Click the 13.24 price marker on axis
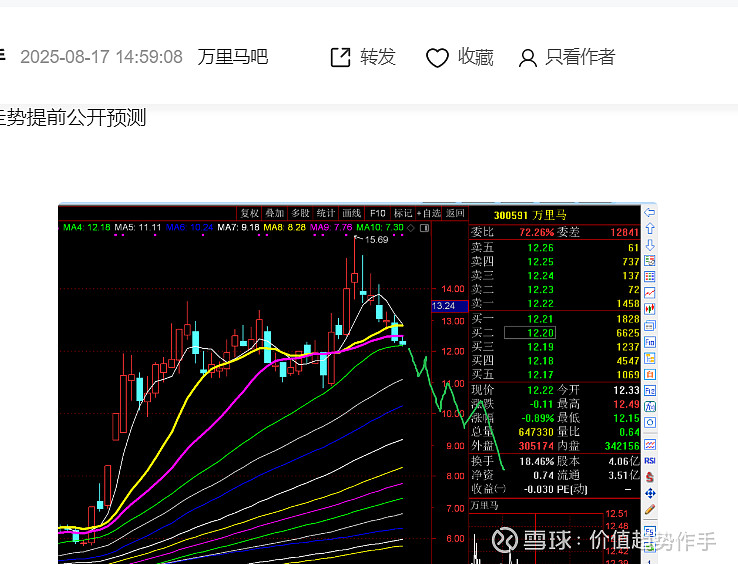This screenshot has height=564, width=738. click(x=449, y=306)
